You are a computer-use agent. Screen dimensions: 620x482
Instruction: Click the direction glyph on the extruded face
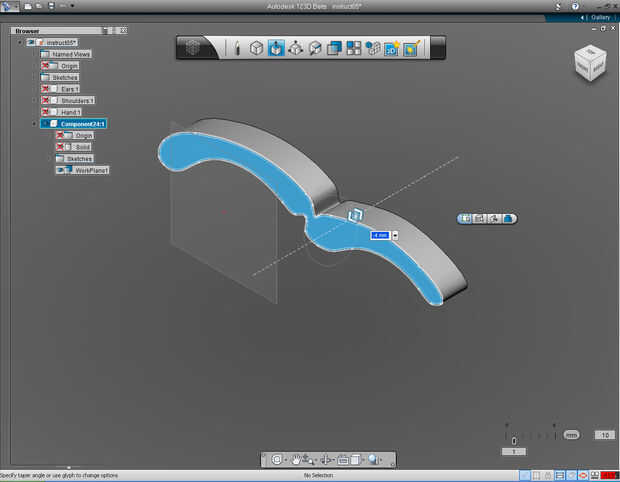point(355,215)
